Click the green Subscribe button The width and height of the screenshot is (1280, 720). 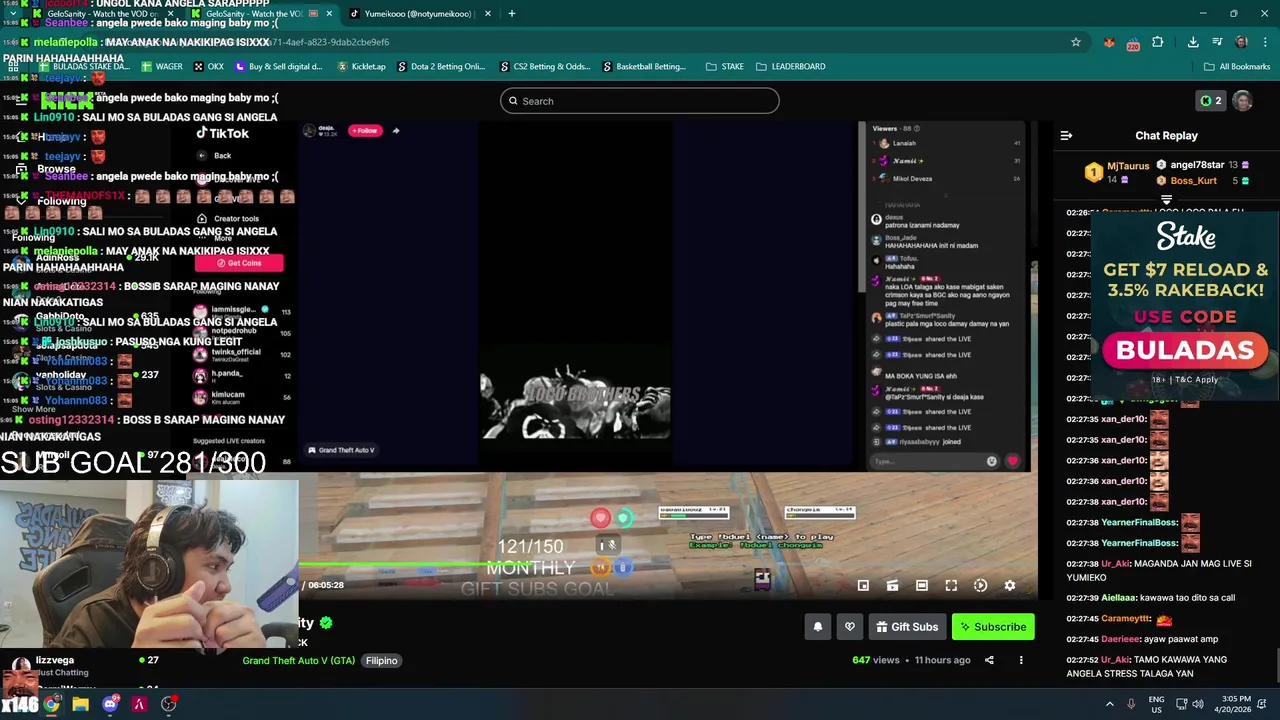pyautogui.click(x=993, y=627)
